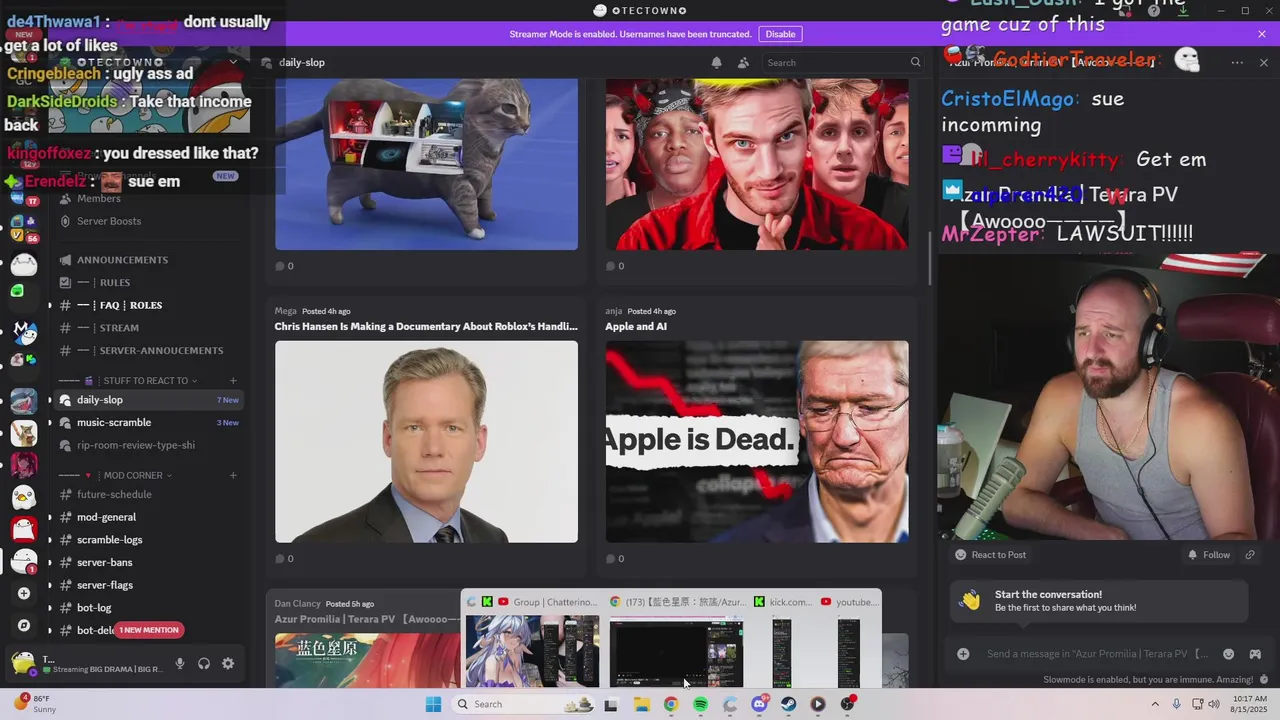
Task: Select Group Chatterino taskbar preview window
Action: coord(532,641)
